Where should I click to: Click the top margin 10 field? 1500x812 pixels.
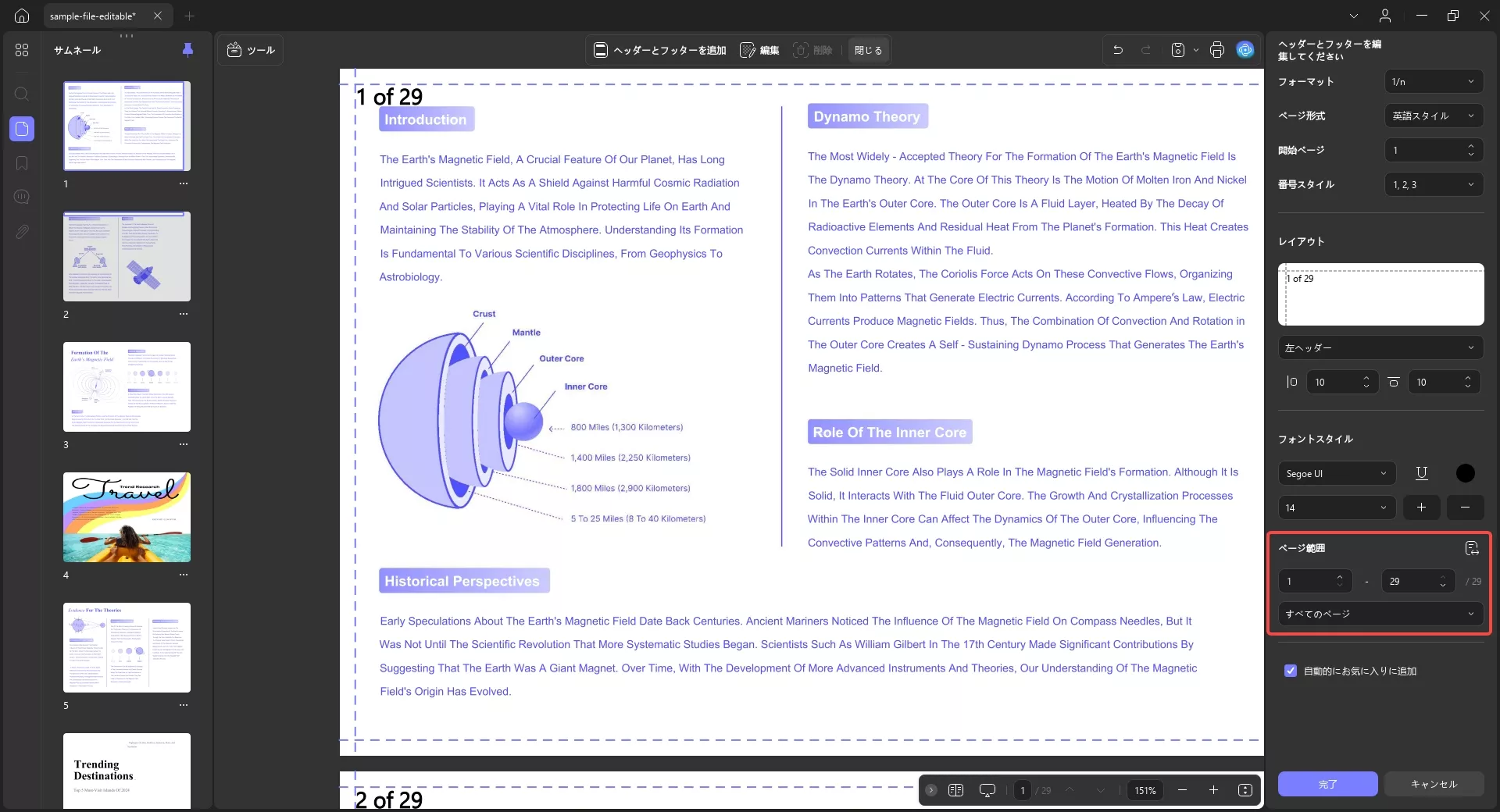click(x=1444, y=382)
